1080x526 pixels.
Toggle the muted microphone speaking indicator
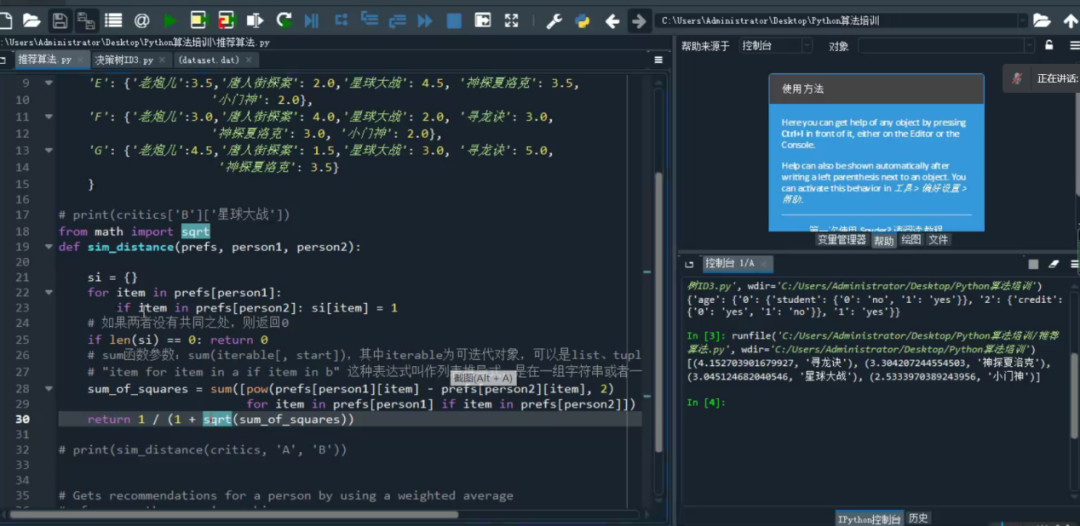pos(1017,78)
